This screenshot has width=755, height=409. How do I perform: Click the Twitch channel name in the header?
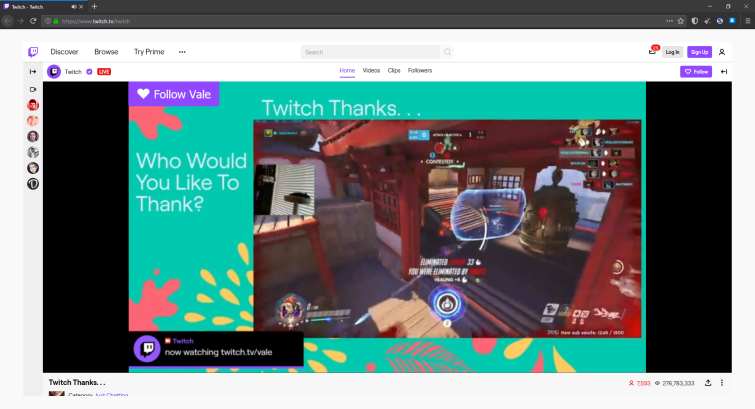[73, 72]
